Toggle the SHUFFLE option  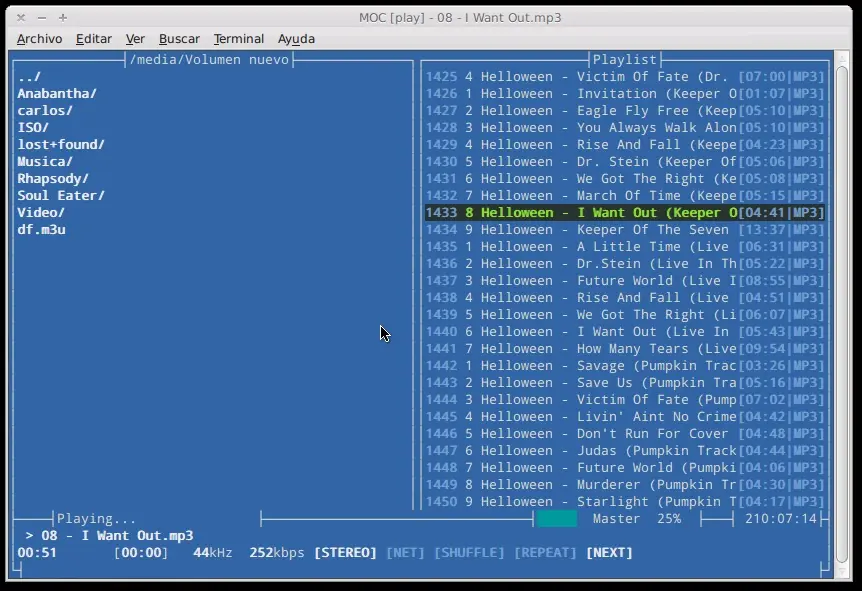469,553
